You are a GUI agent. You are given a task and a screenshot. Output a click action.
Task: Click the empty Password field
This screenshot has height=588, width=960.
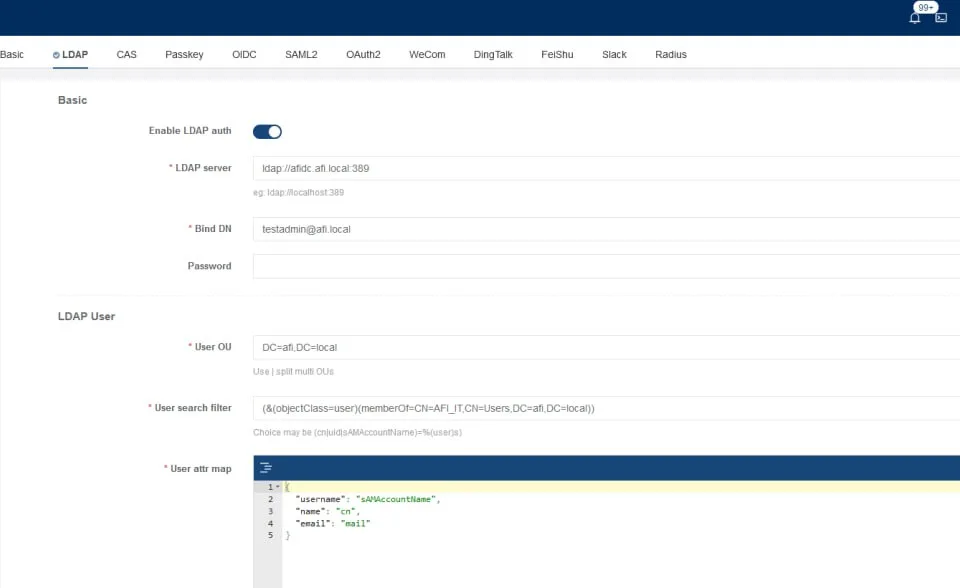click(x=606, y=266)
